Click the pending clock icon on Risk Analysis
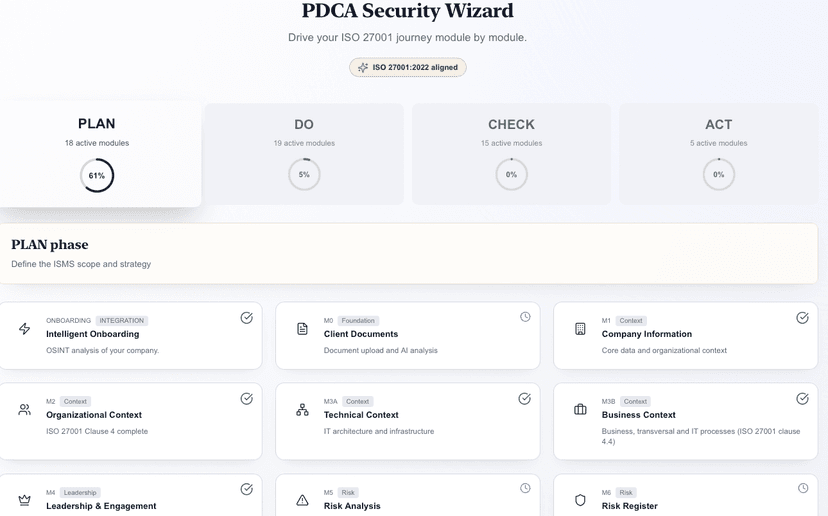 (525, 488)
